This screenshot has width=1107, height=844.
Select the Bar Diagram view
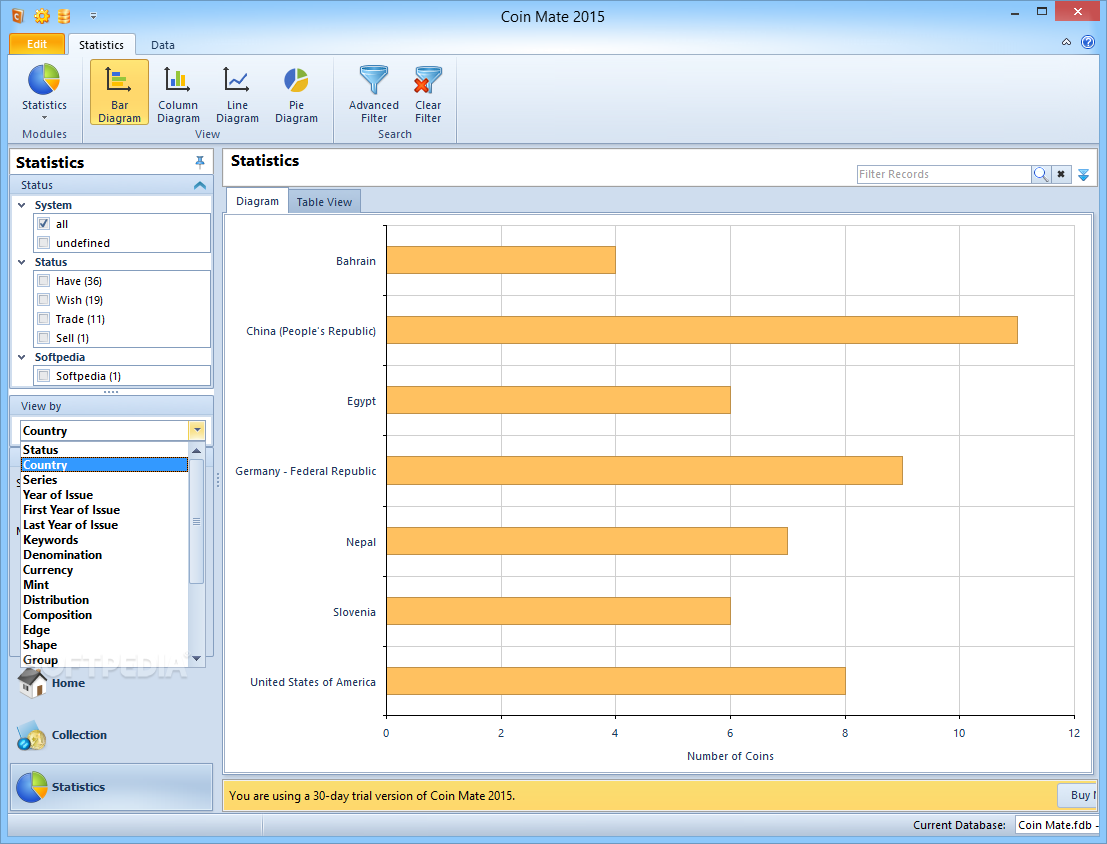coord(119,92)
